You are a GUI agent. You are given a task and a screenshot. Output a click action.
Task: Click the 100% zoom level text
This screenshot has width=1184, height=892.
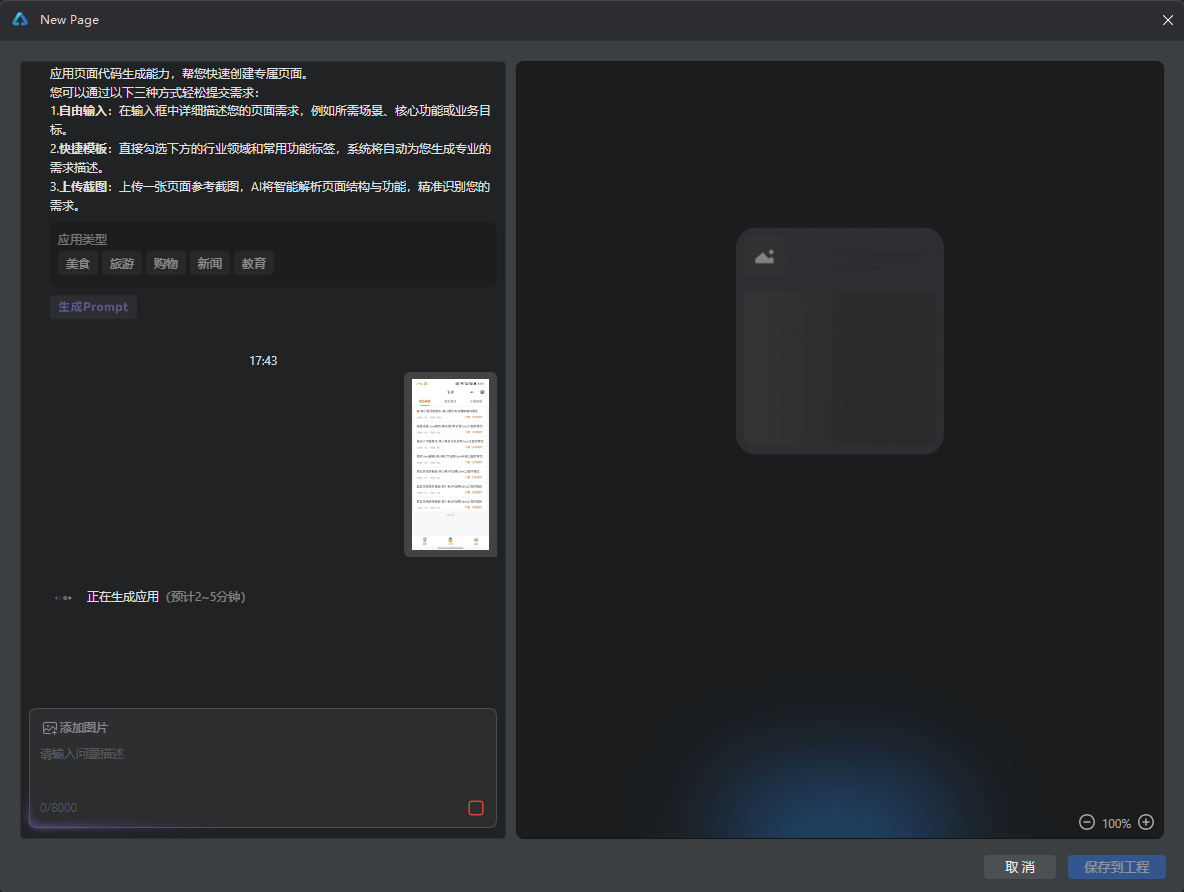(x=1116, y=823)
